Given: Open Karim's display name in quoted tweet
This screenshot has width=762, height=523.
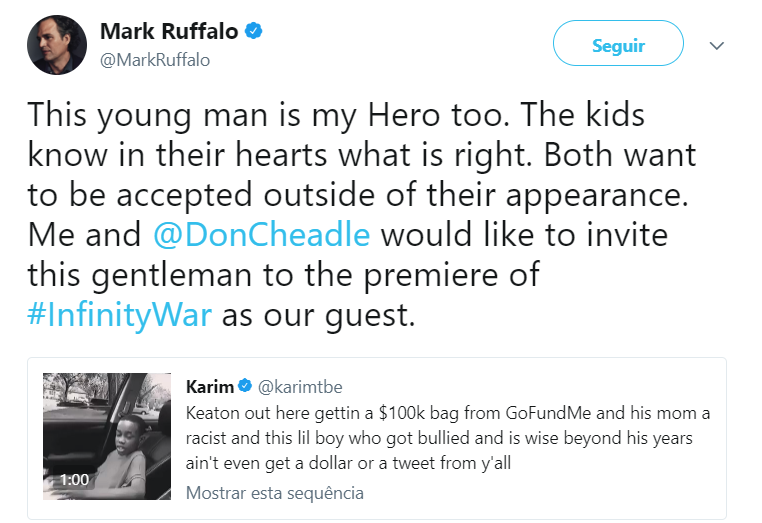Looking at the screenshot, I should 210,387.
